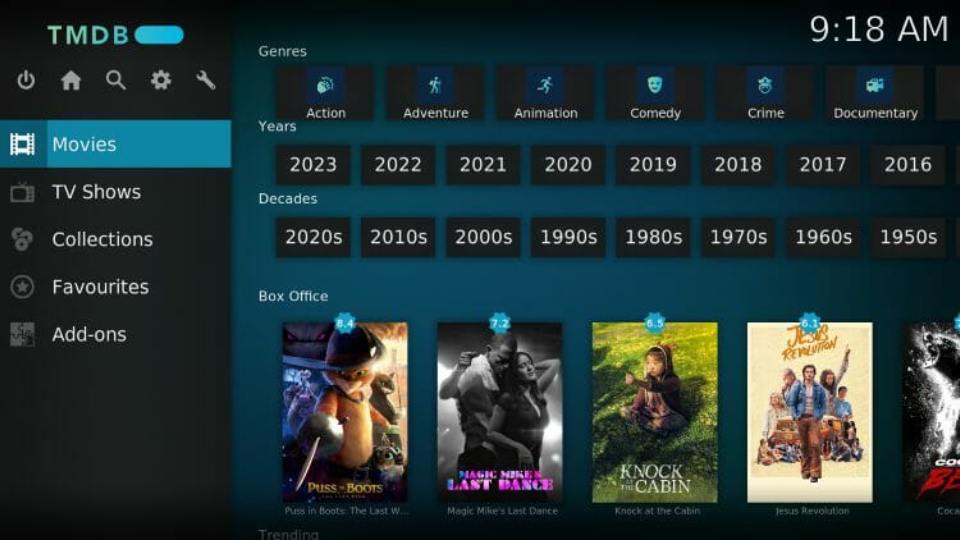This screenshot has height=540, width=960.
Task: Click the star icon beside Favourites
Action: (x=22, y=287)
